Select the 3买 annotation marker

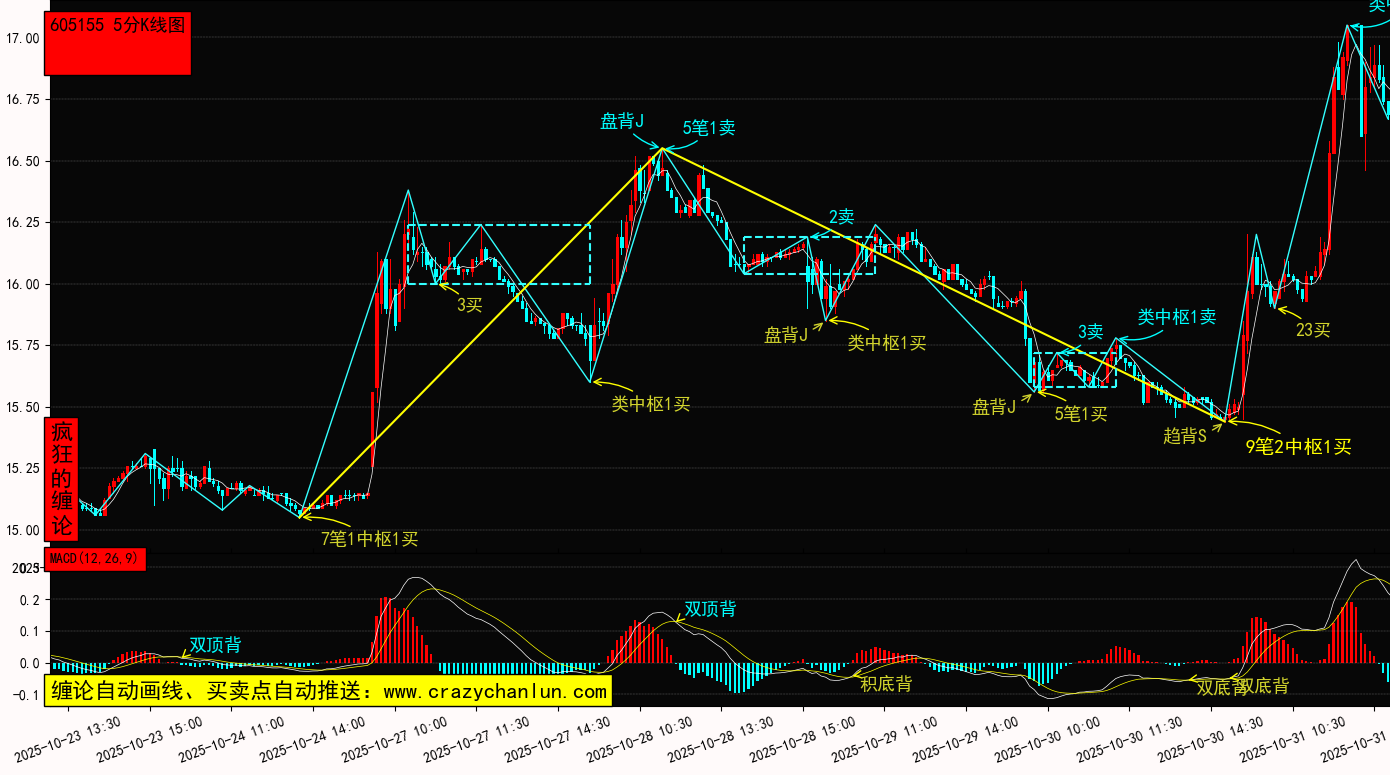point(470,305)
